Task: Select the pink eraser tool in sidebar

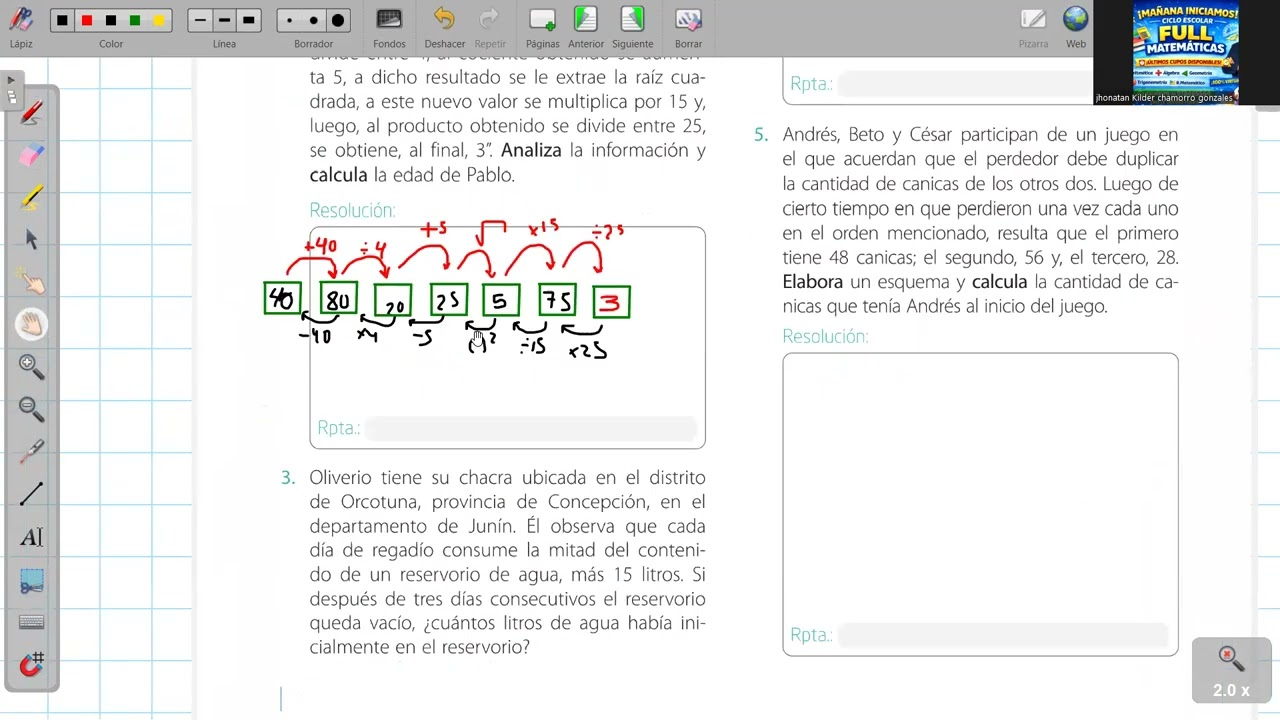Action: coord(31,155)
